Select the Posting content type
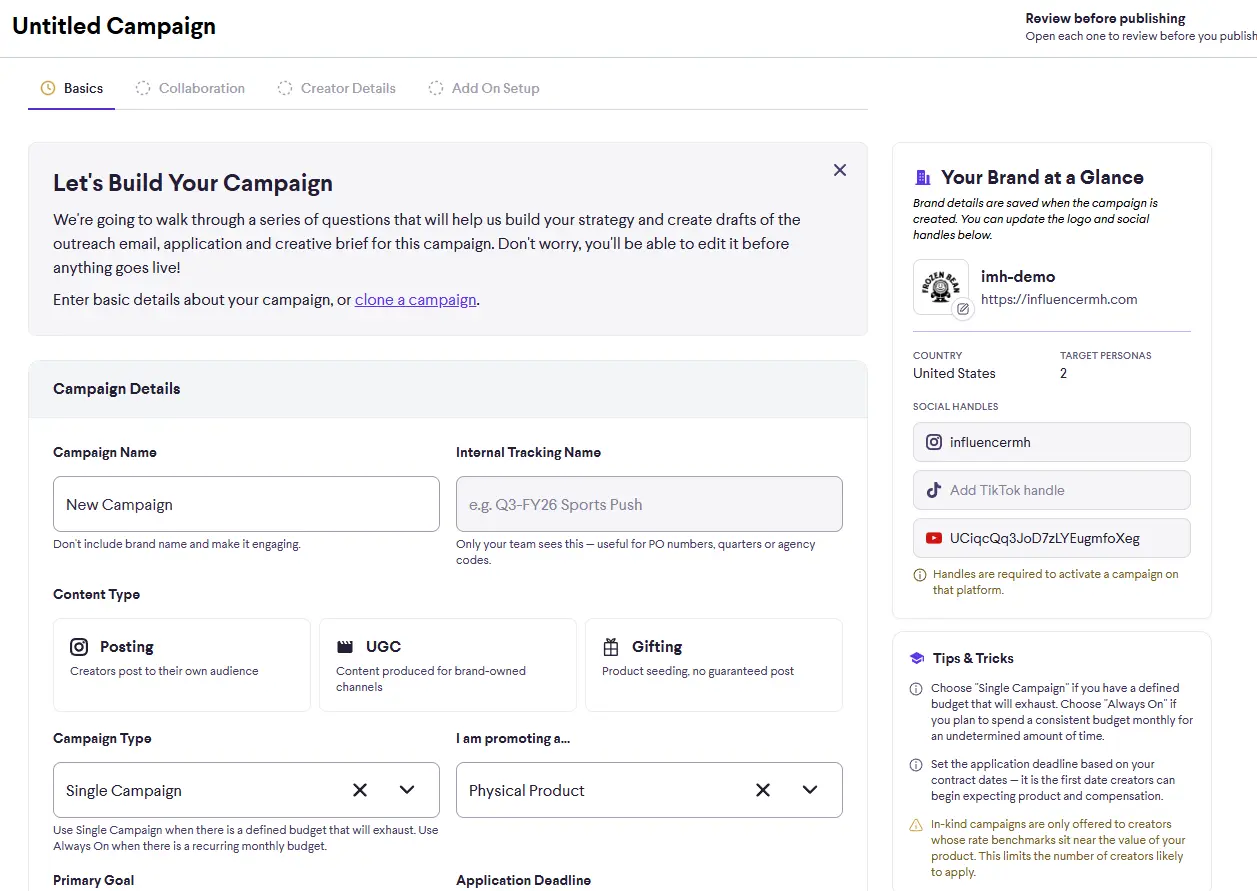 pos(182,664)
